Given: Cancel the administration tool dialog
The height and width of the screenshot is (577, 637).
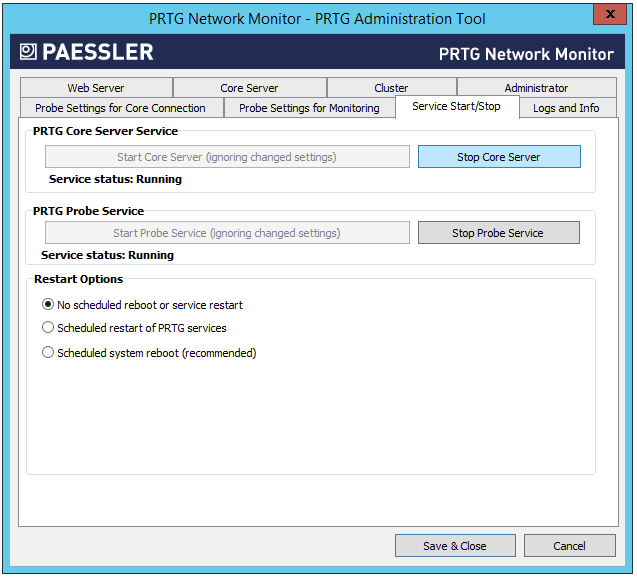Looking at the screenshot, I should pos(570,545).
